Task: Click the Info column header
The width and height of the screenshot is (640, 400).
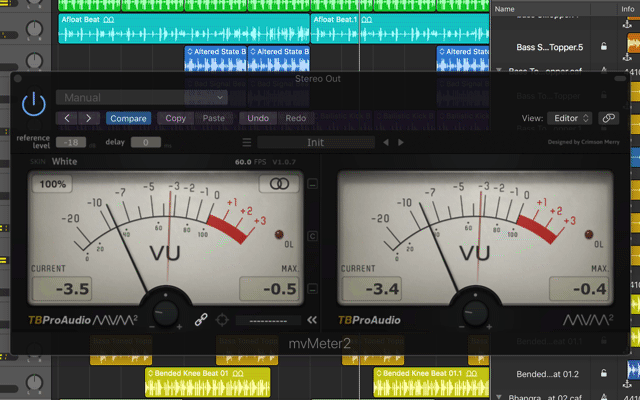Action: (628, 9)
